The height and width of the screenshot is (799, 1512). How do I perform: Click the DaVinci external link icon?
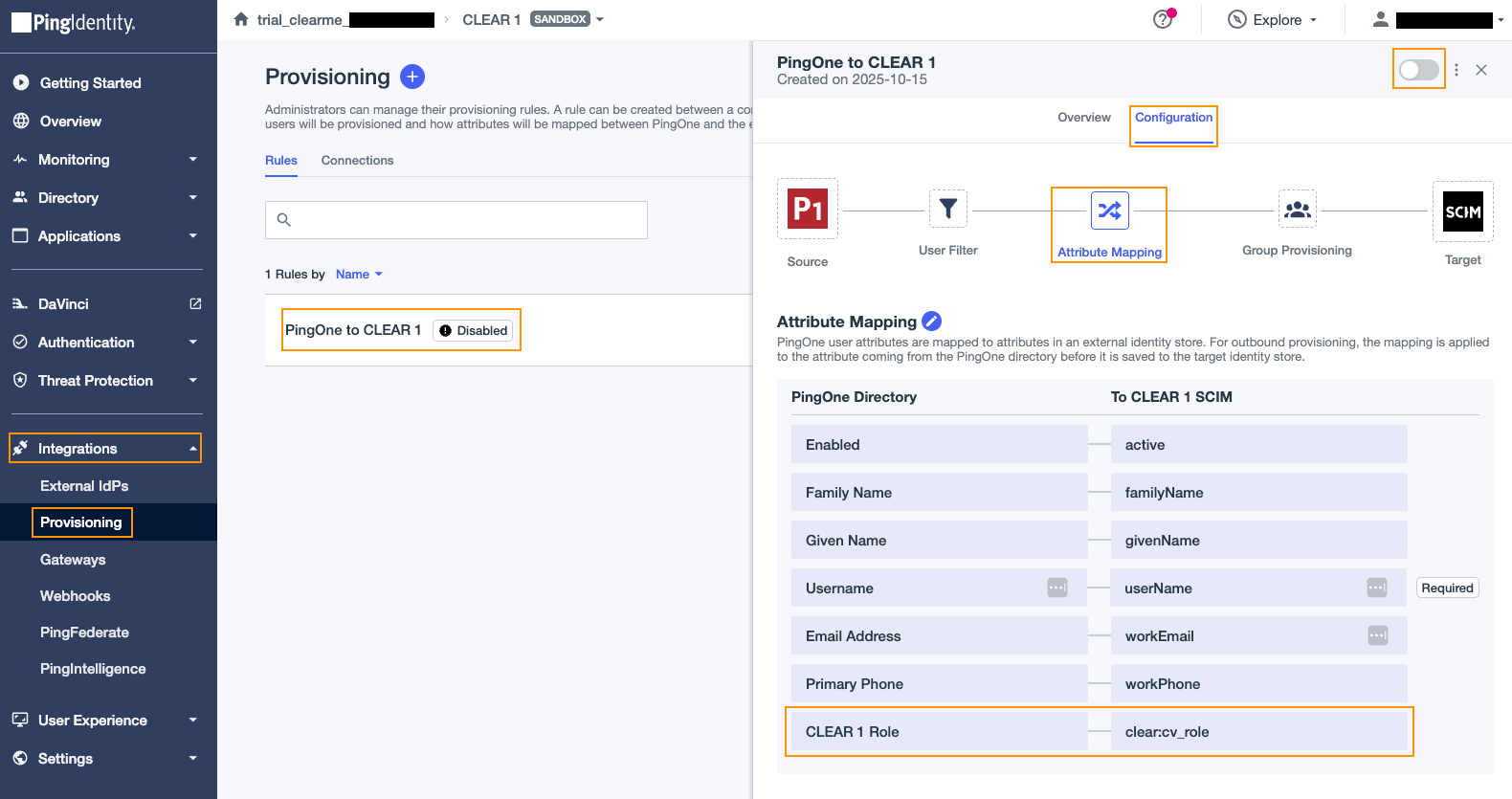[x=195, y=304]
